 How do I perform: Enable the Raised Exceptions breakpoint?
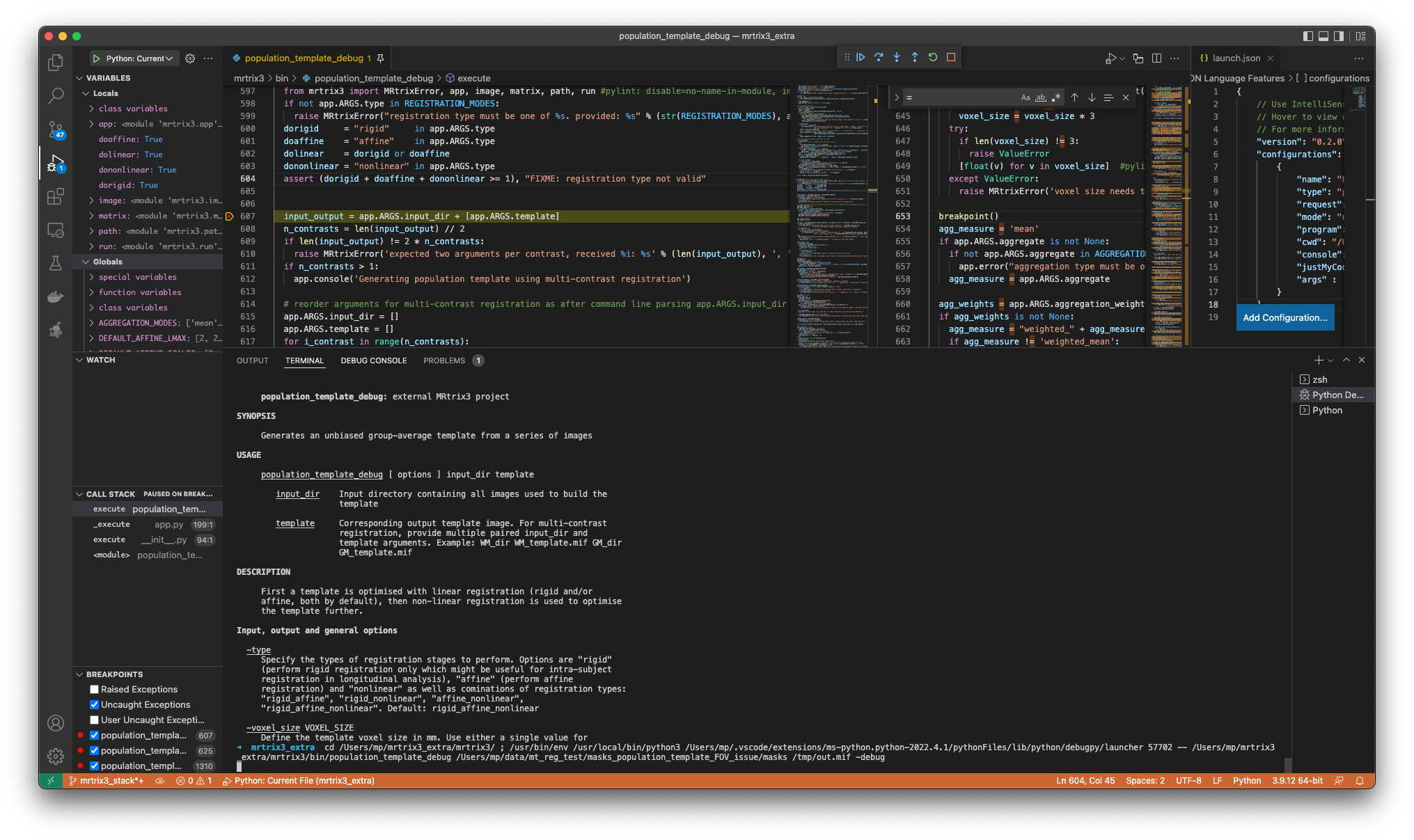click(94, 689)
